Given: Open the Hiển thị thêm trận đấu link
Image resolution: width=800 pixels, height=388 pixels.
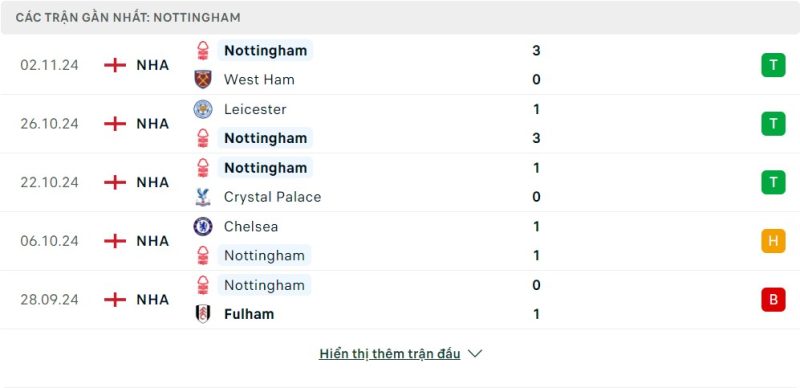Looking at the screenshot, I should (x=390, y=354).
